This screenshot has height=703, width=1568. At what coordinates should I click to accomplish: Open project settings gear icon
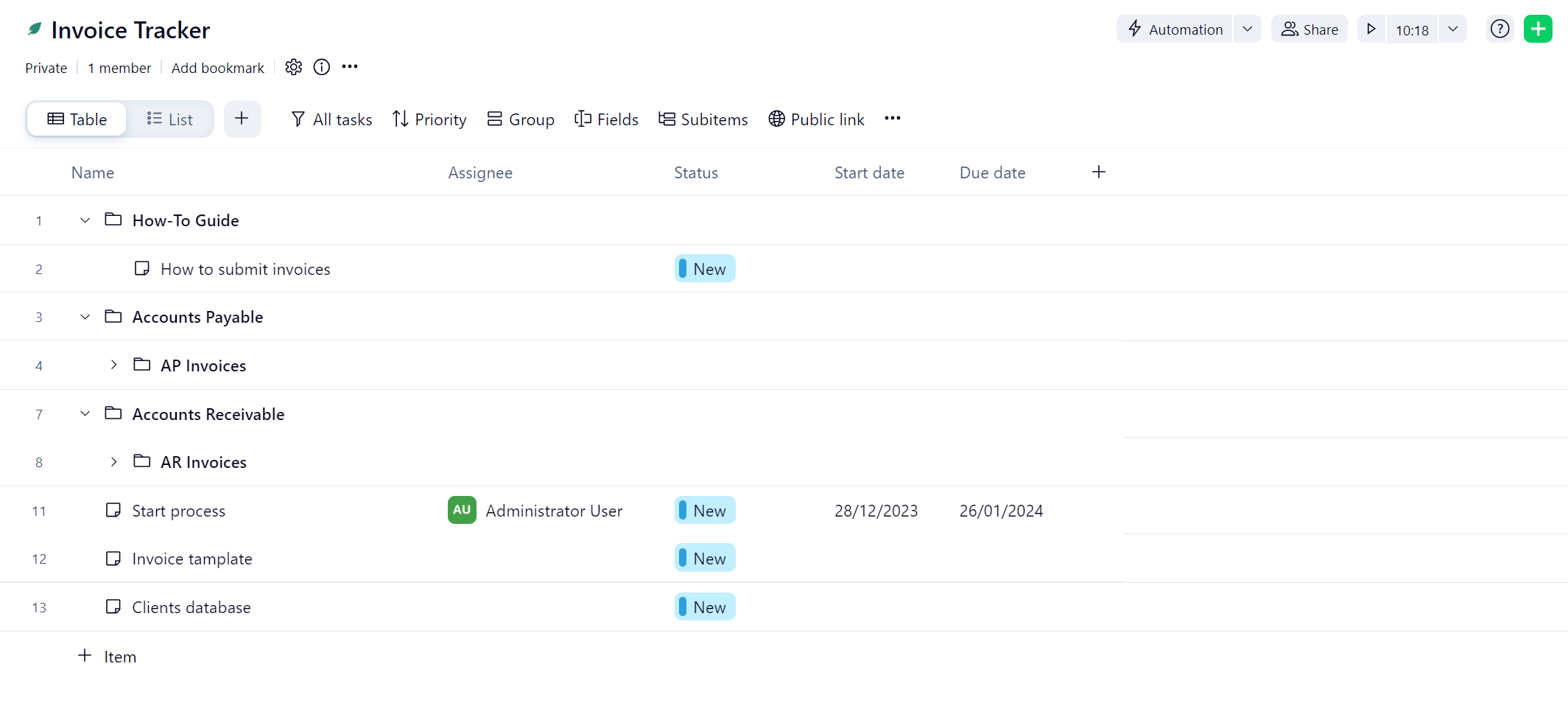point(293,67)
